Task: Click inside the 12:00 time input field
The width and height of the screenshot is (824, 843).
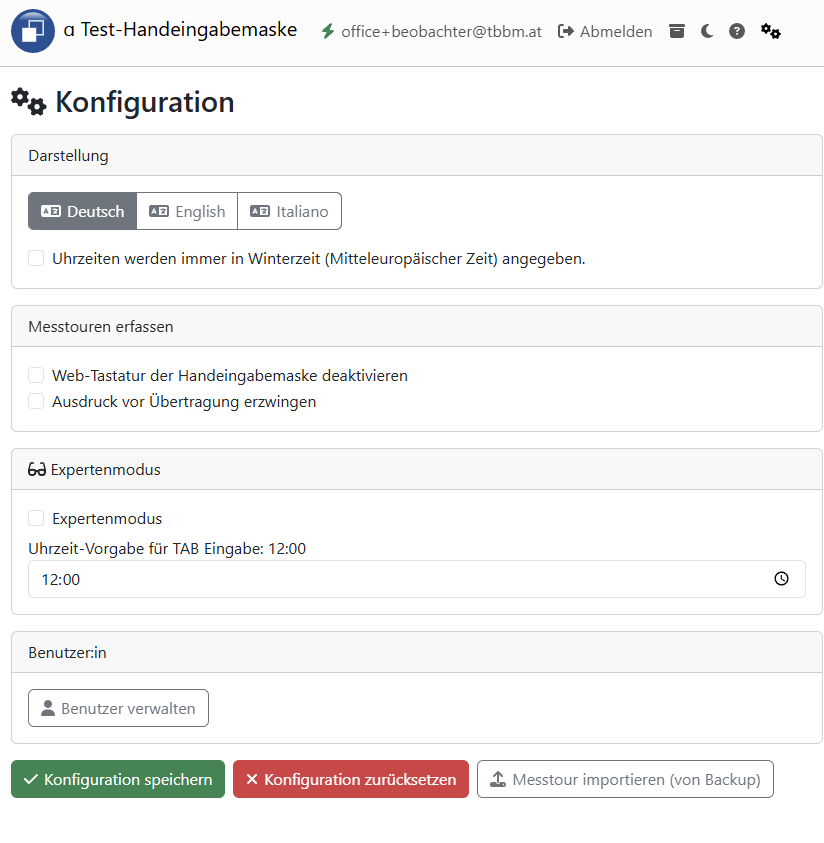Action: point(300,579)
